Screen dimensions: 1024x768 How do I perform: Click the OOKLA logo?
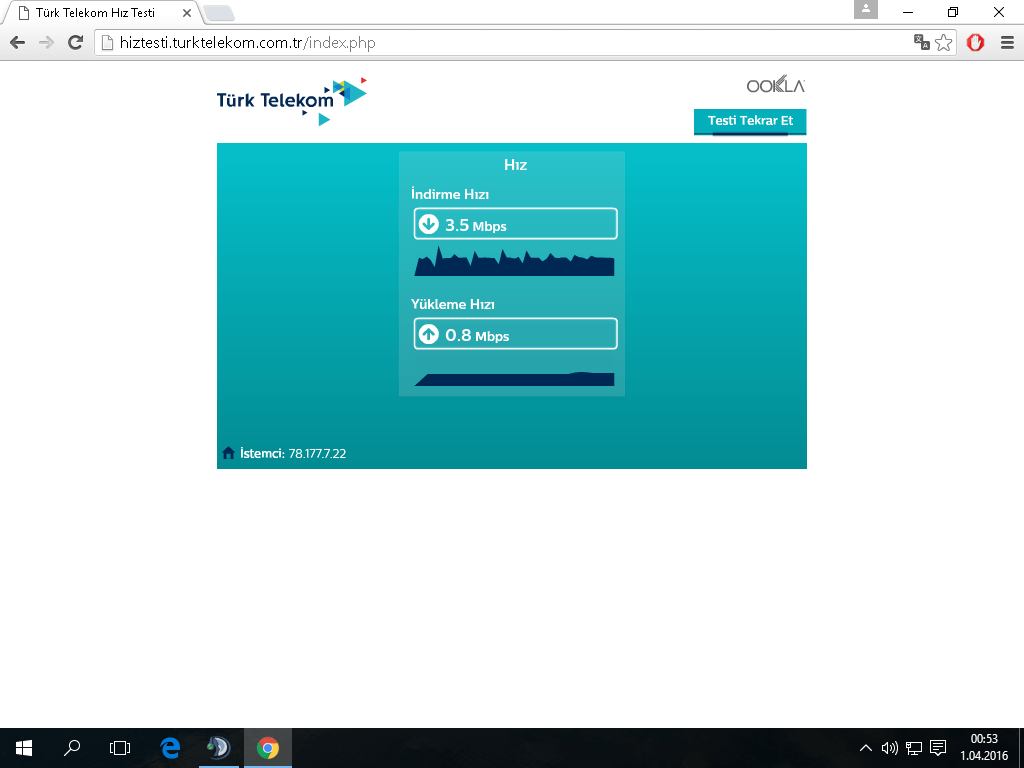(776, 84)
